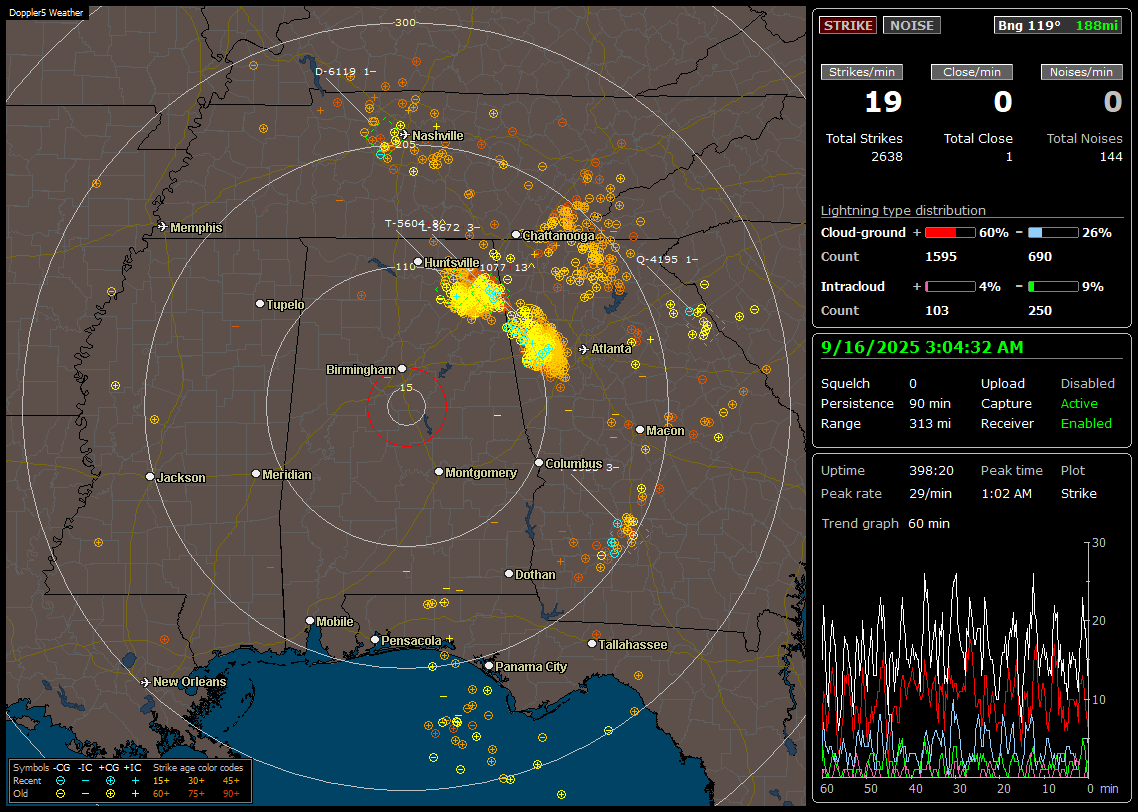Click the red circle near Birmingham
Screen dimensions: 1138x812
point(406,406)
